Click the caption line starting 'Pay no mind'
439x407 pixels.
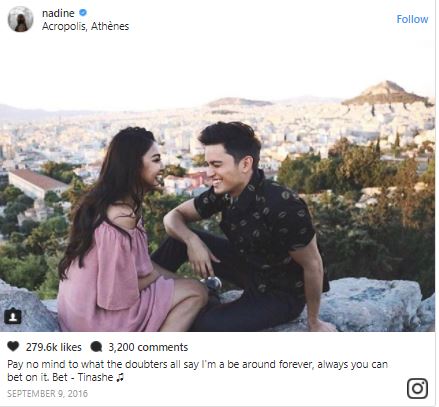197,364
